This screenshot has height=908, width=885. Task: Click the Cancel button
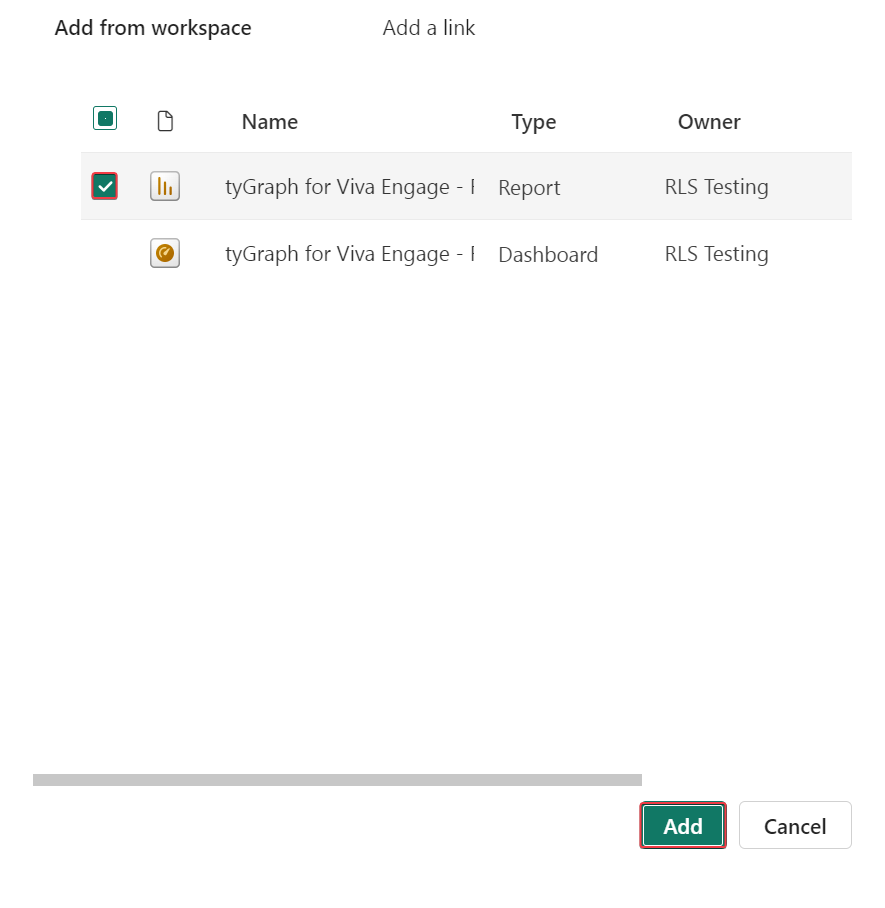click(794, 825)
